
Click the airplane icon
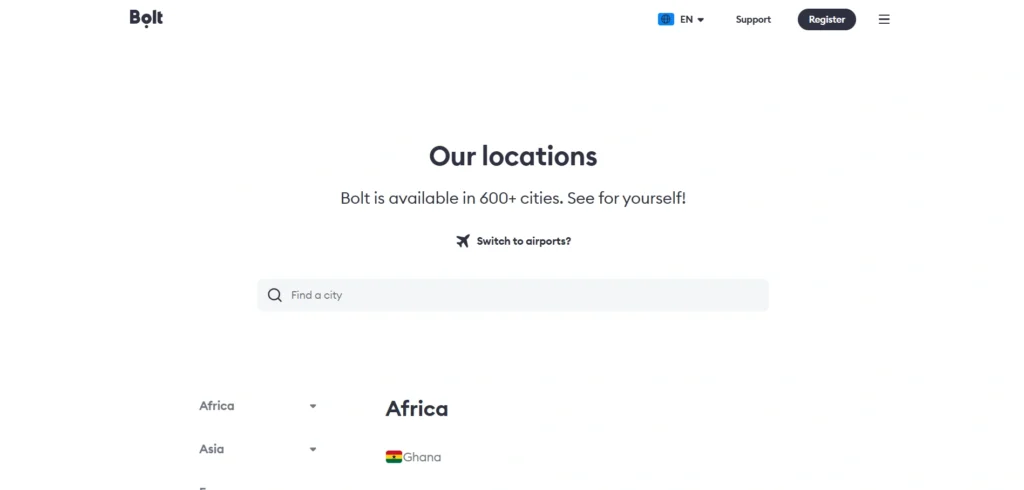pos(463,241)
